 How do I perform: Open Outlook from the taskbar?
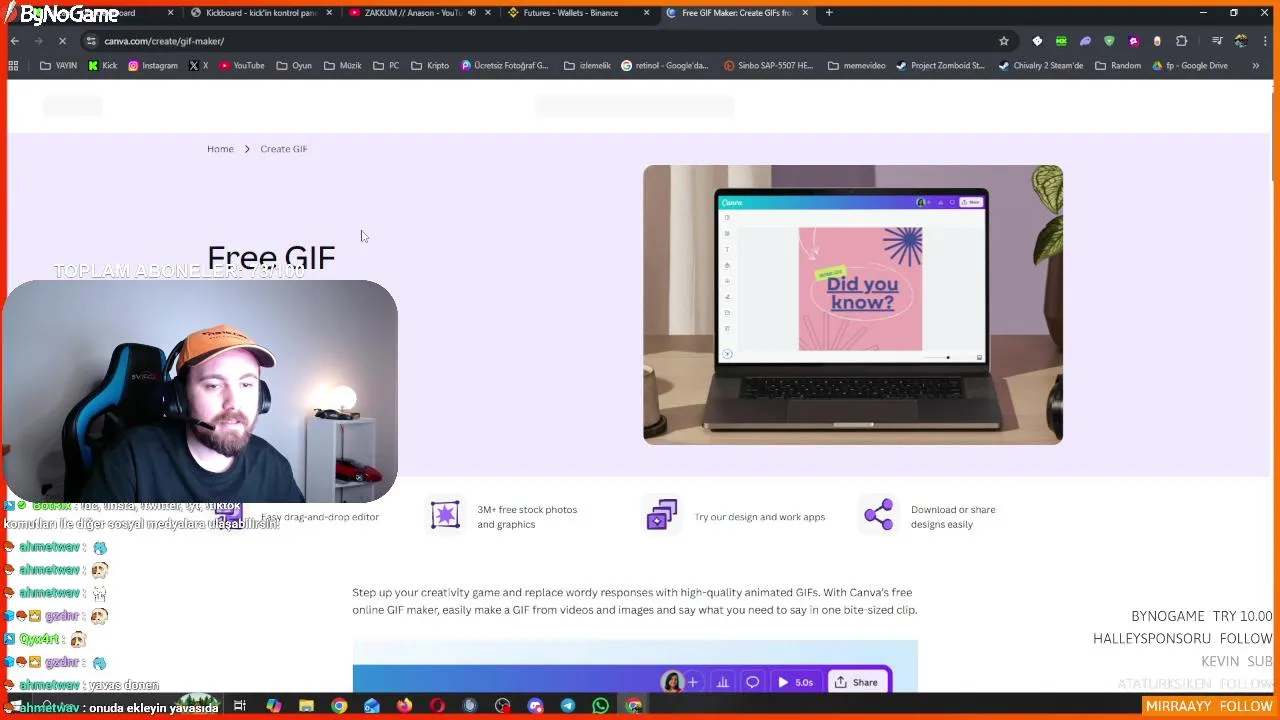tap(372, 706)
